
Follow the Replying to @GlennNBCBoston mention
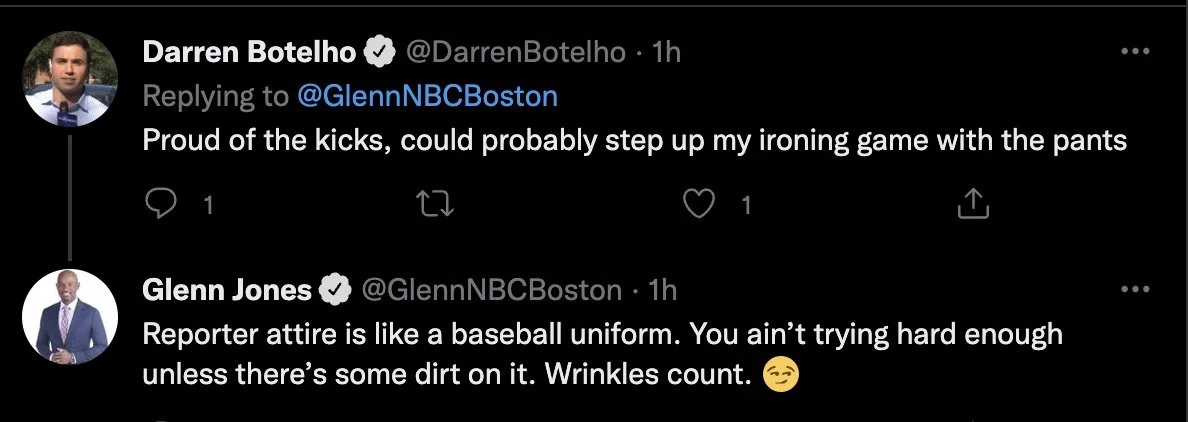click(x=428, y=96)
